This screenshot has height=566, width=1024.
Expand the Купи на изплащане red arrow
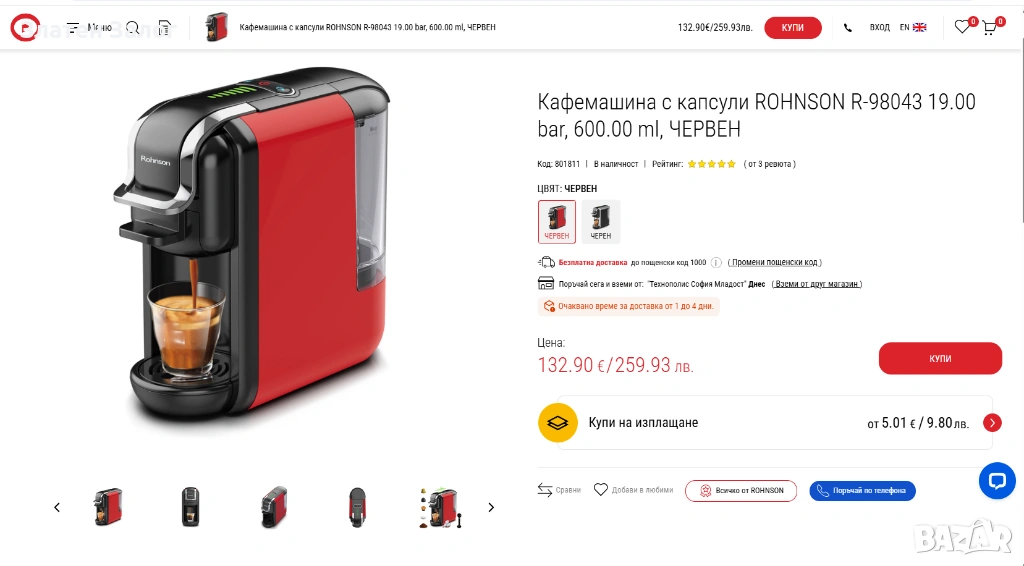click(x=992, y=423)
